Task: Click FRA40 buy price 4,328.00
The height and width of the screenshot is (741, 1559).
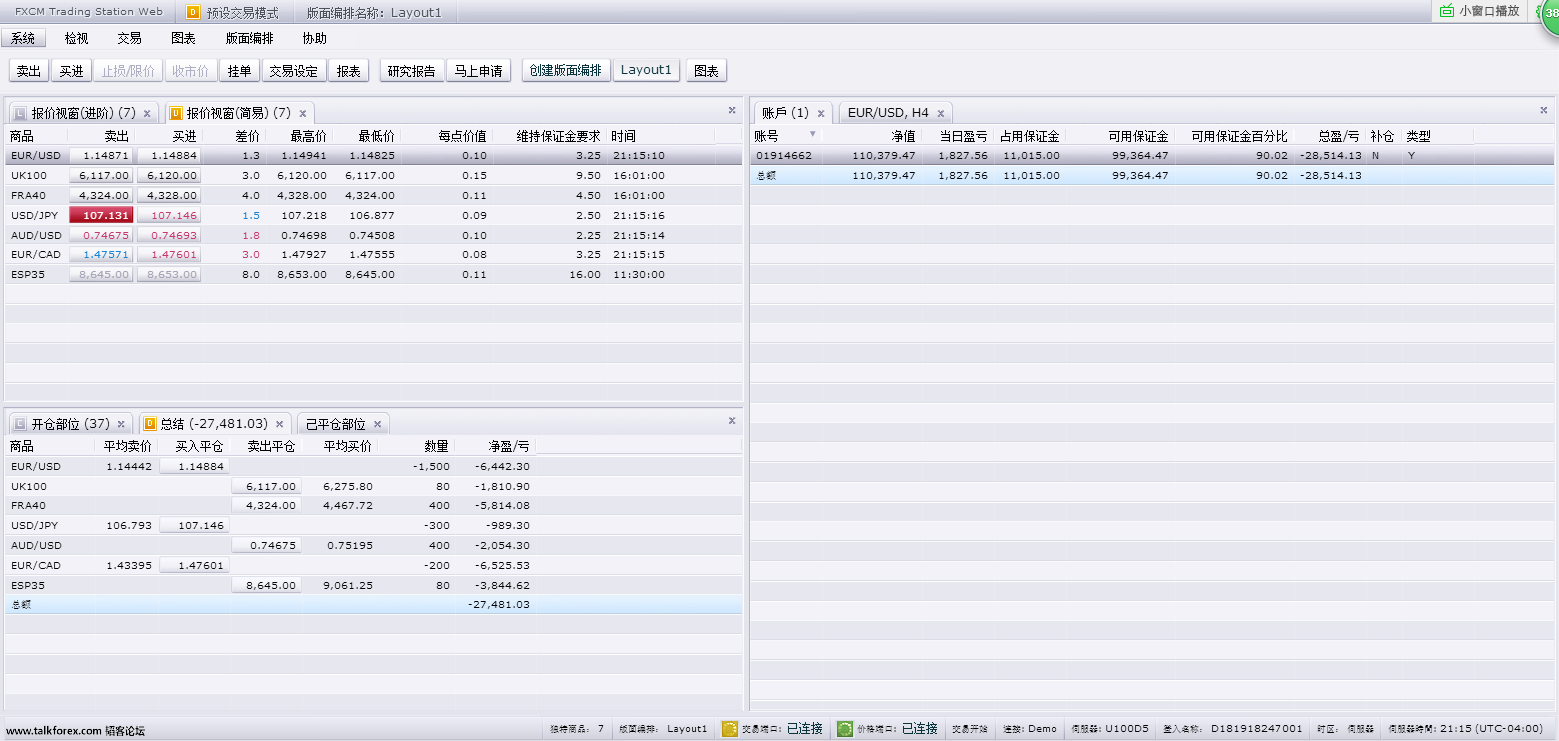Action: pos(168,196)
